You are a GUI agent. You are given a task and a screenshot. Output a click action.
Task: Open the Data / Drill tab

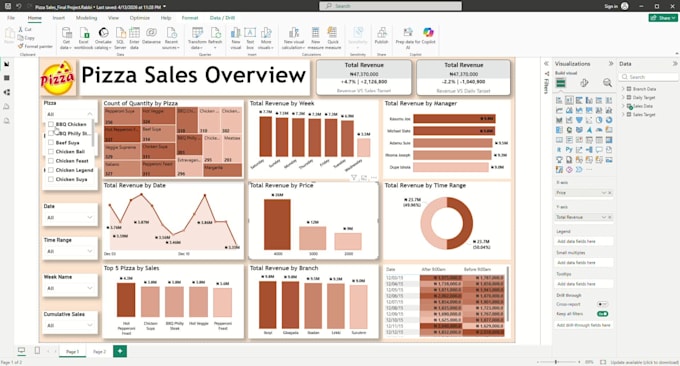click(222, 18)
